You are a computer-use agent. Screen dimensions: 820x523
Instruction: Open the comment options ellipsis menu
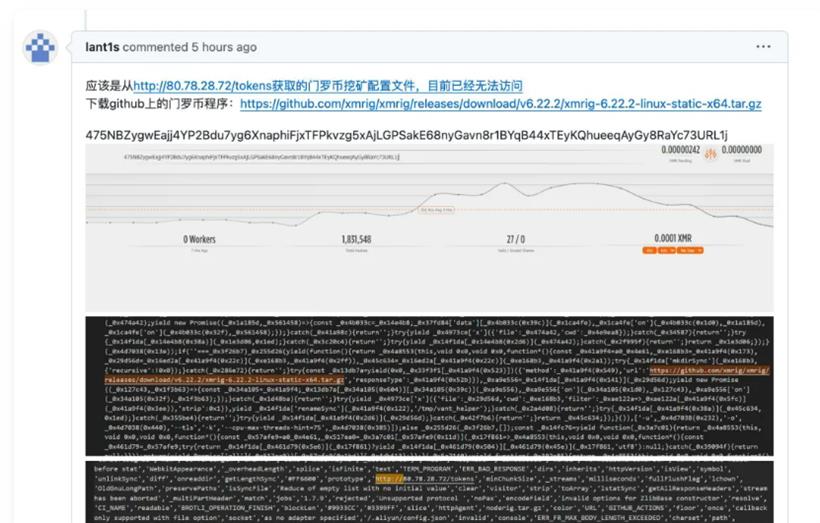click(763, 47)
